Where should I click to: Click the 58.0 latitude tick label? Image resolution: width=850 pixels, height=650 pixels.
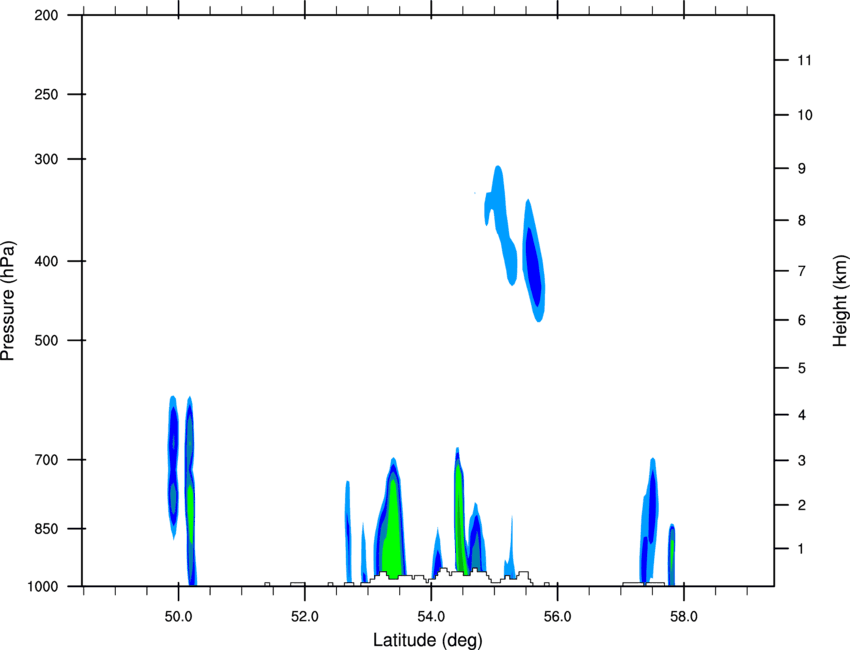point(684,617)
